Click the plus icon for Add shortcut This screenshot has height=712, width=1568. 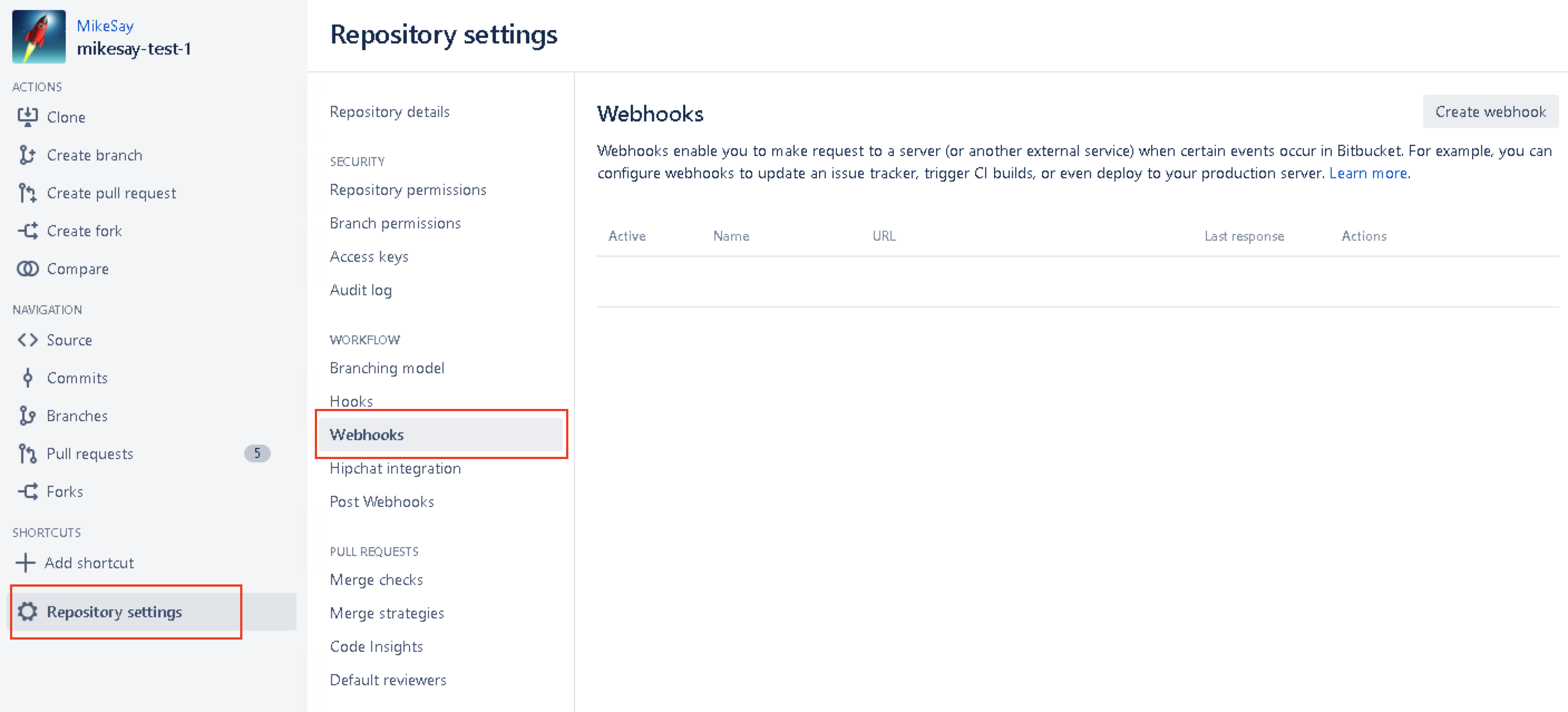[25, 562]
